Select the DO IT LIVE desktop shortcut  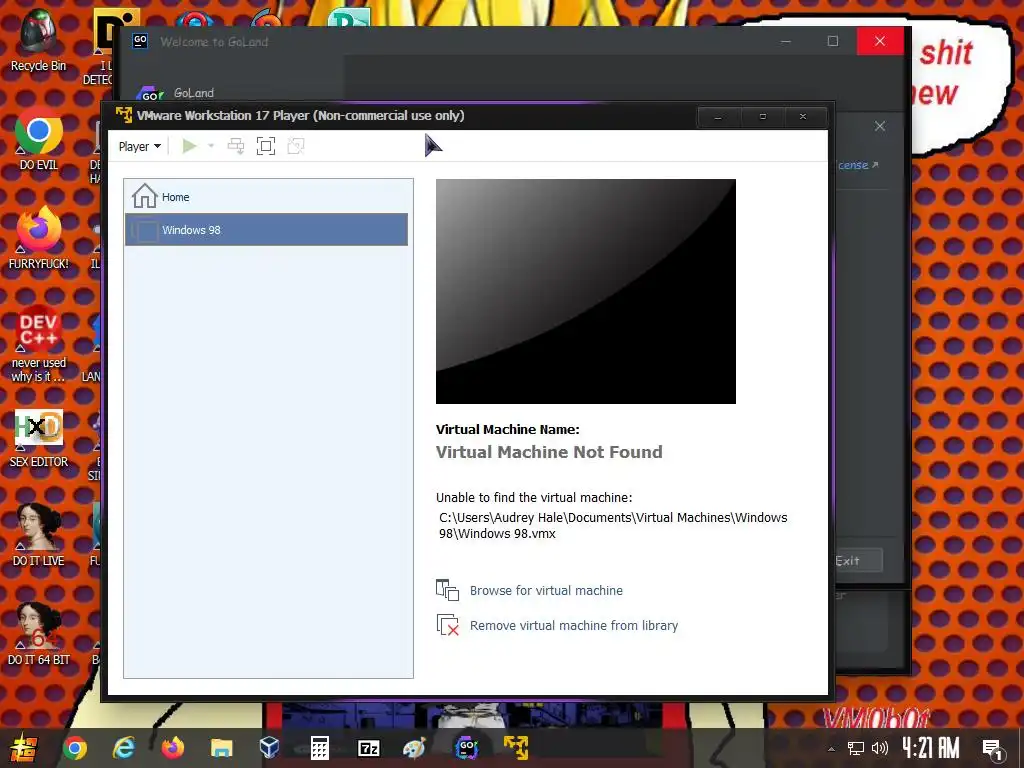(39, 536)
